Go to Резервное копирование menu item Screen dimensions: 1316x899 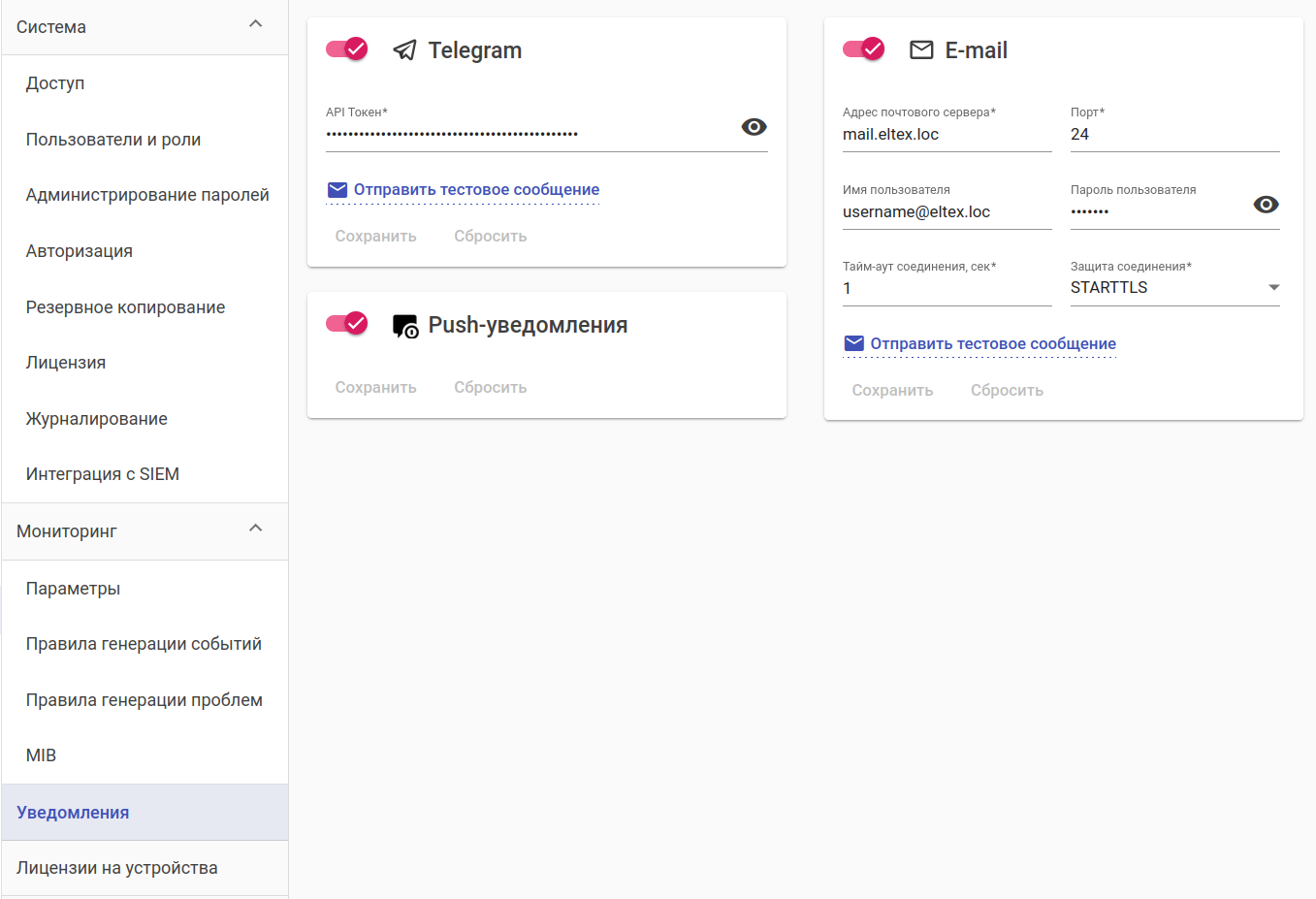[125, 307]
